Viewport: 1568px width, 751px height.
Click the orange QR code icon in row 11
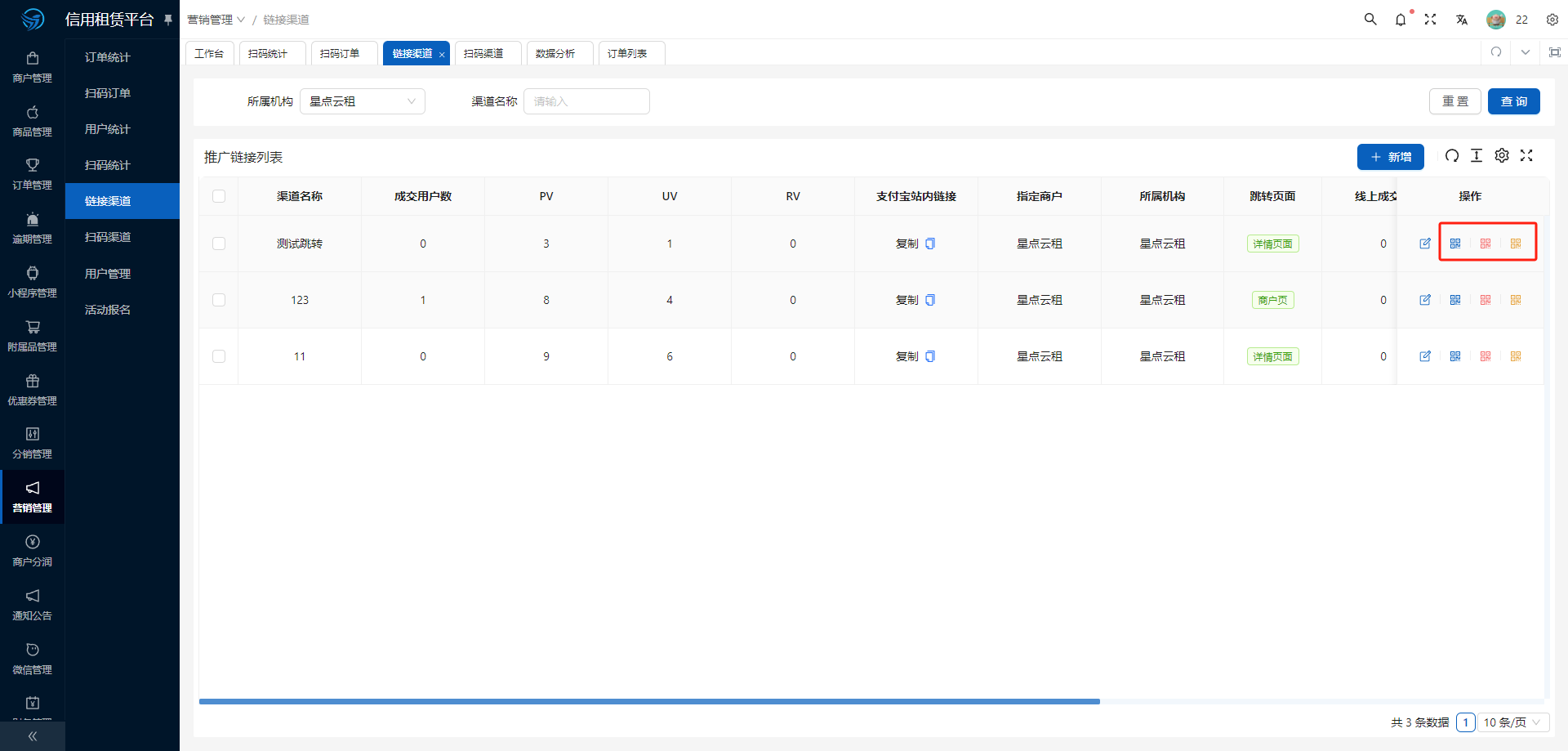pos(1516,356)
